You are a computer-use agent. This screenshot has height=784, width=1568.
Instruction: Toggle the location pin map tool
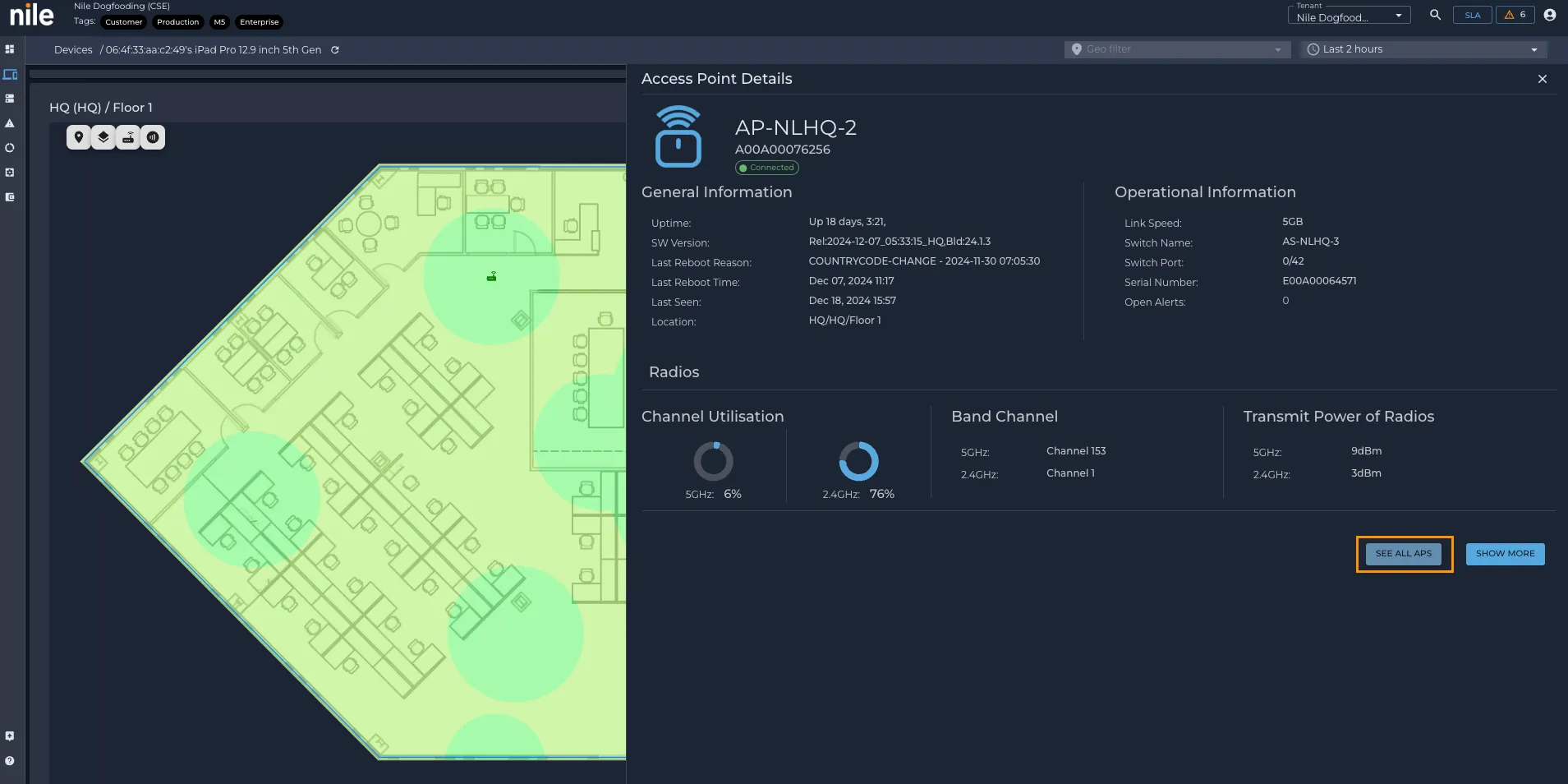click(x=79, y=137)
